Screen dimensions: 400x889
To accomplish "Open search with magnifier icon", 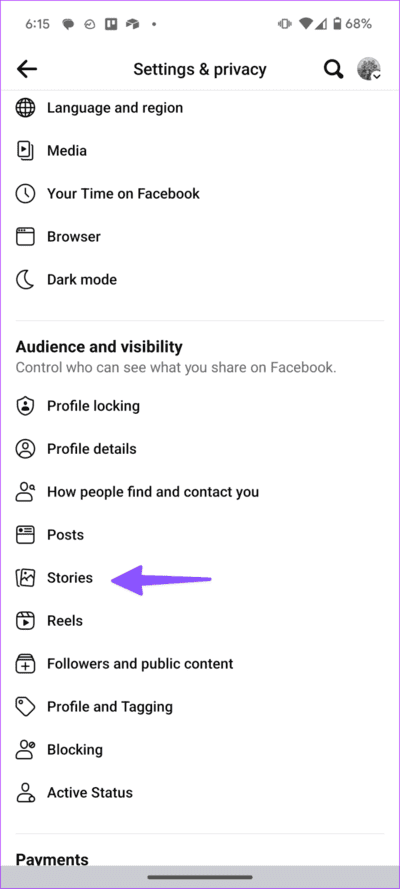I will click(x=334, y=69).
